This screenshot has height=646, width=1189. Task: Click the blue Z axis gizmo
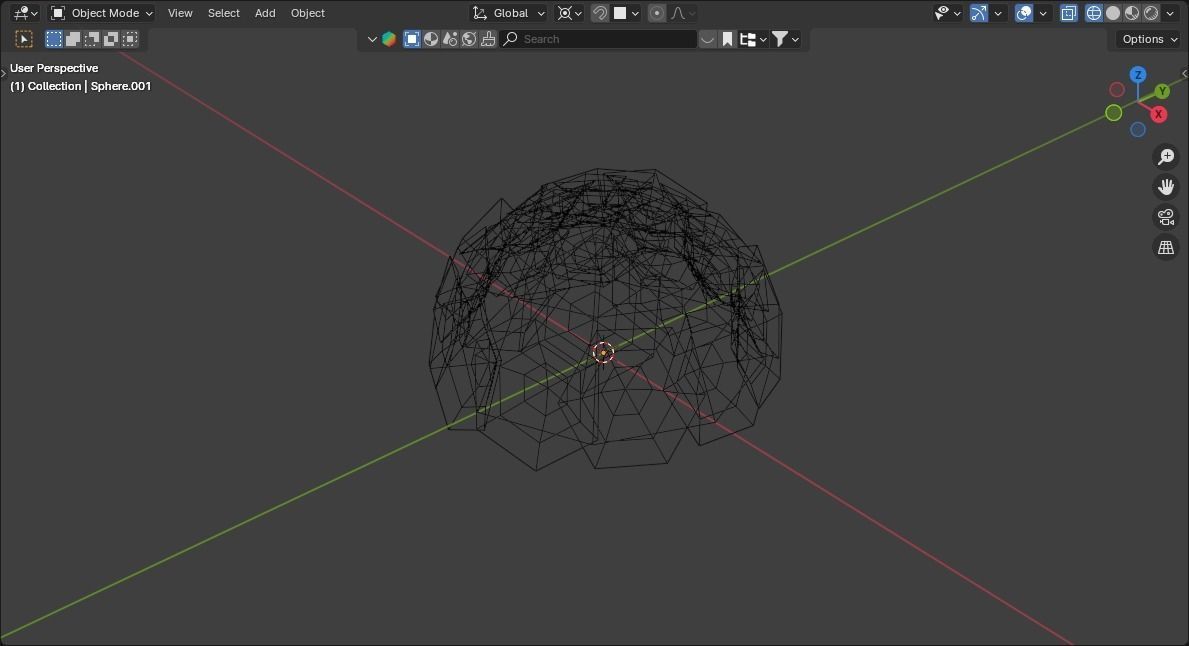(x=1137, y=74)
